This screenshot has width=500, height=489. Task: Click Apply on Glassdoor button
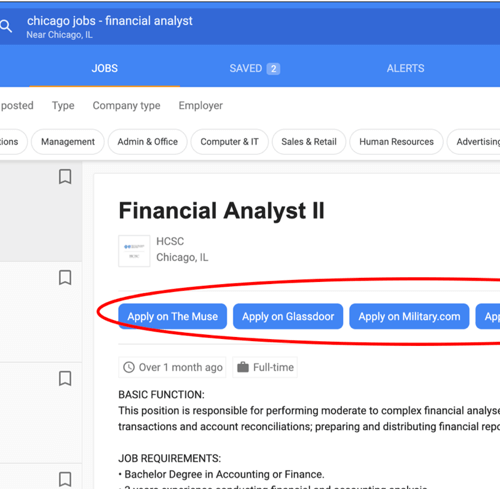pyautogui.click(x=288, y=316)
